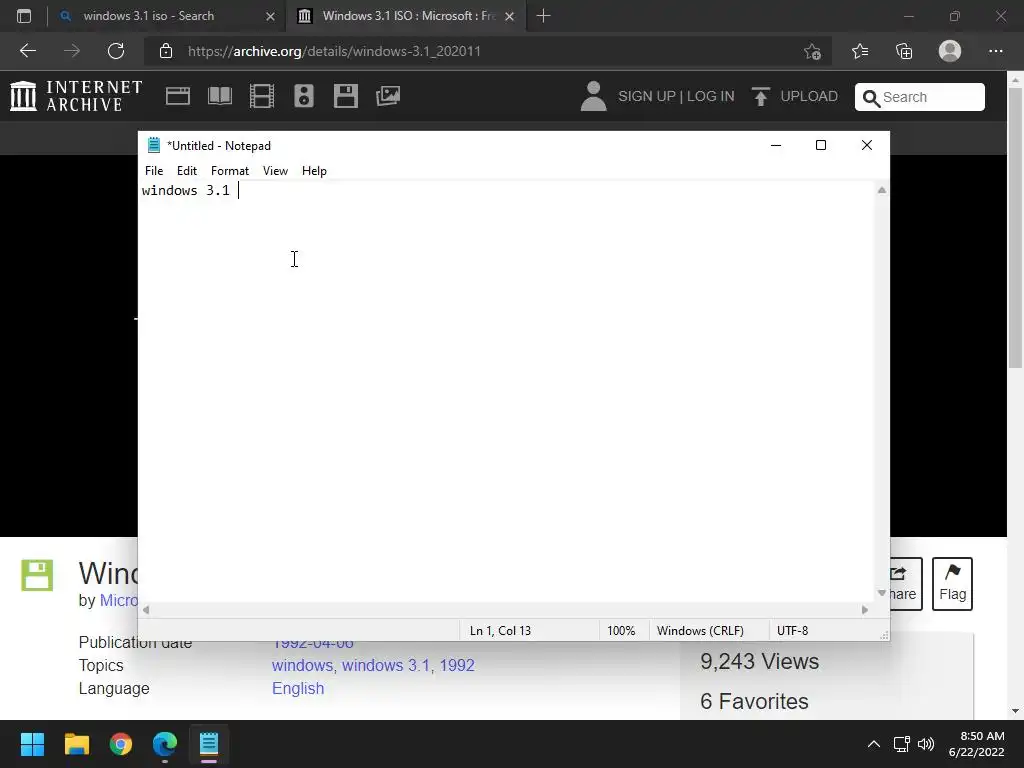This screenshot has height=768, width=1024.
Task: Click the browser page scrollbar thumb
Action: 1016,229
